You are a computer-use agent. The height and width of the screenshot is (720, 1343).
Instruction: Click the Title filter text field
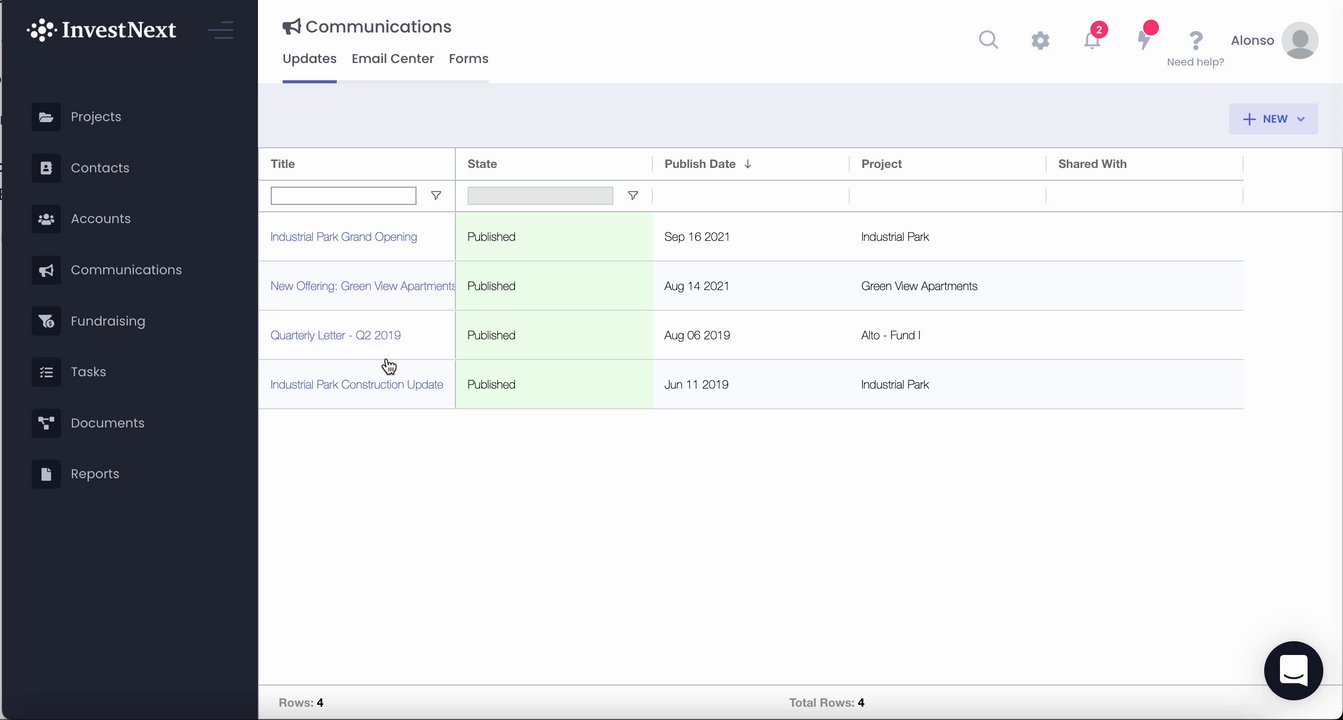[343, 196]
